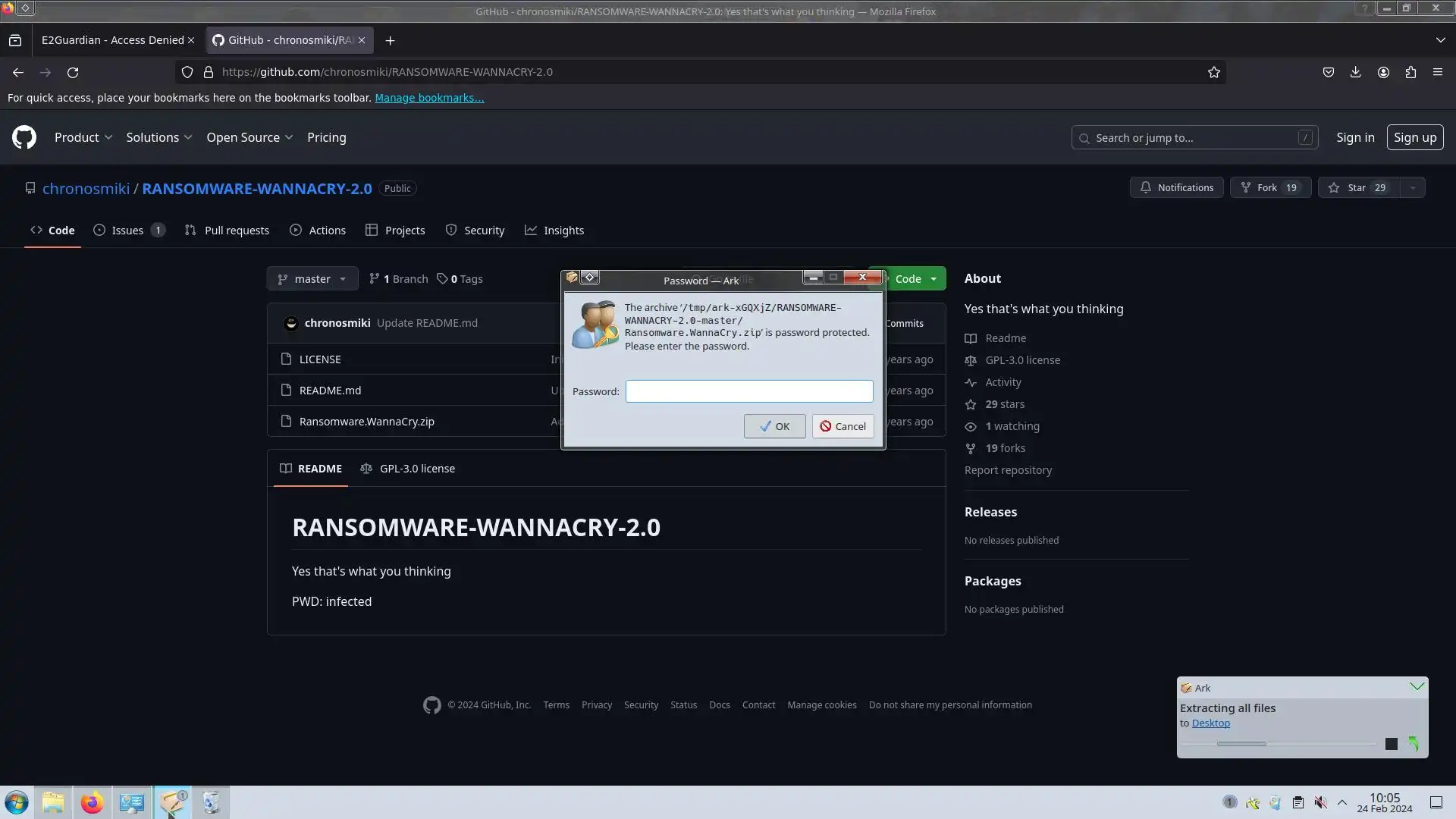Launch Firefox from the taskbar

point(93,802)
